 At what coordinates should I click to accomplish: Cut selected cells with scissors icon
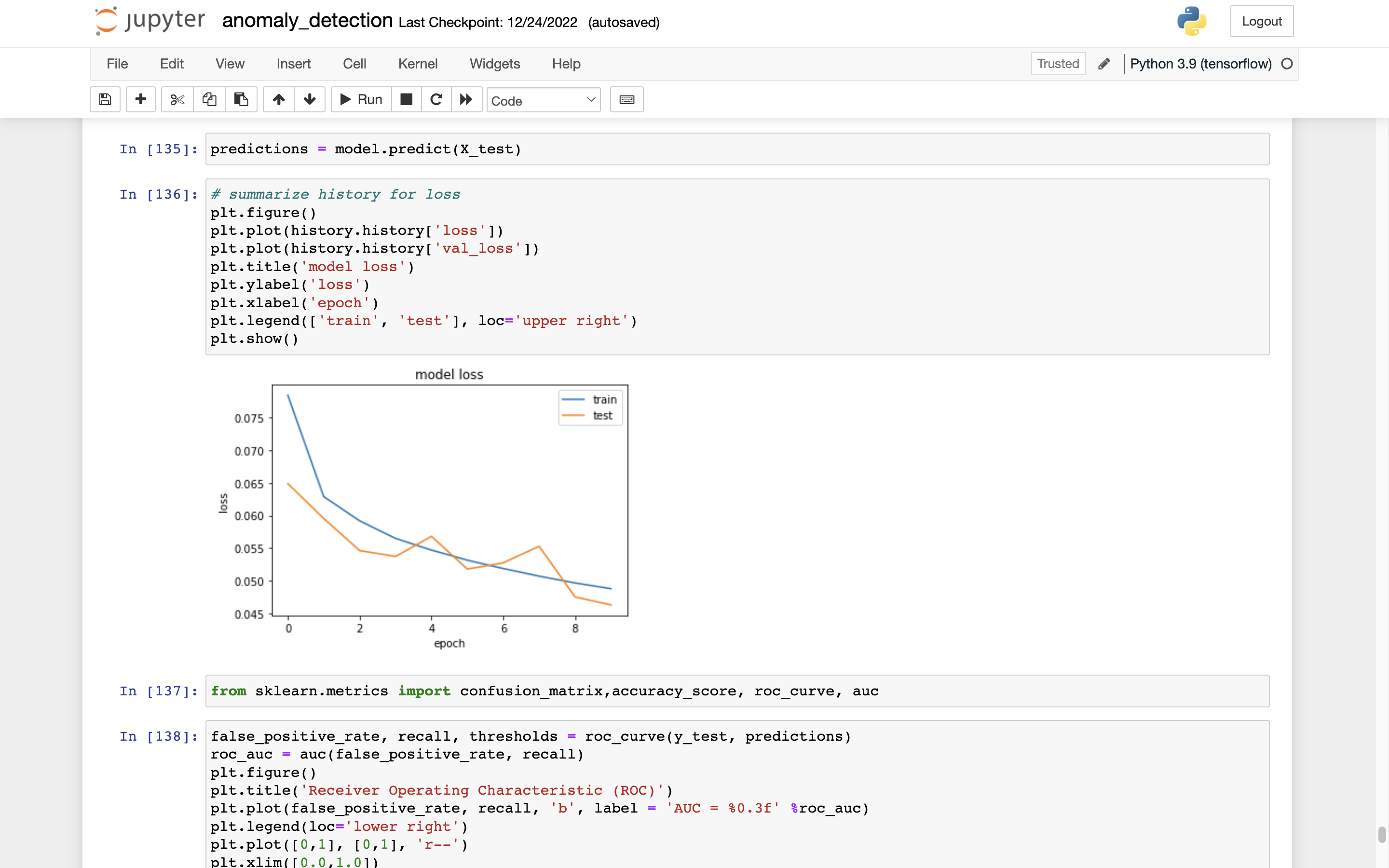pos(177,99)
